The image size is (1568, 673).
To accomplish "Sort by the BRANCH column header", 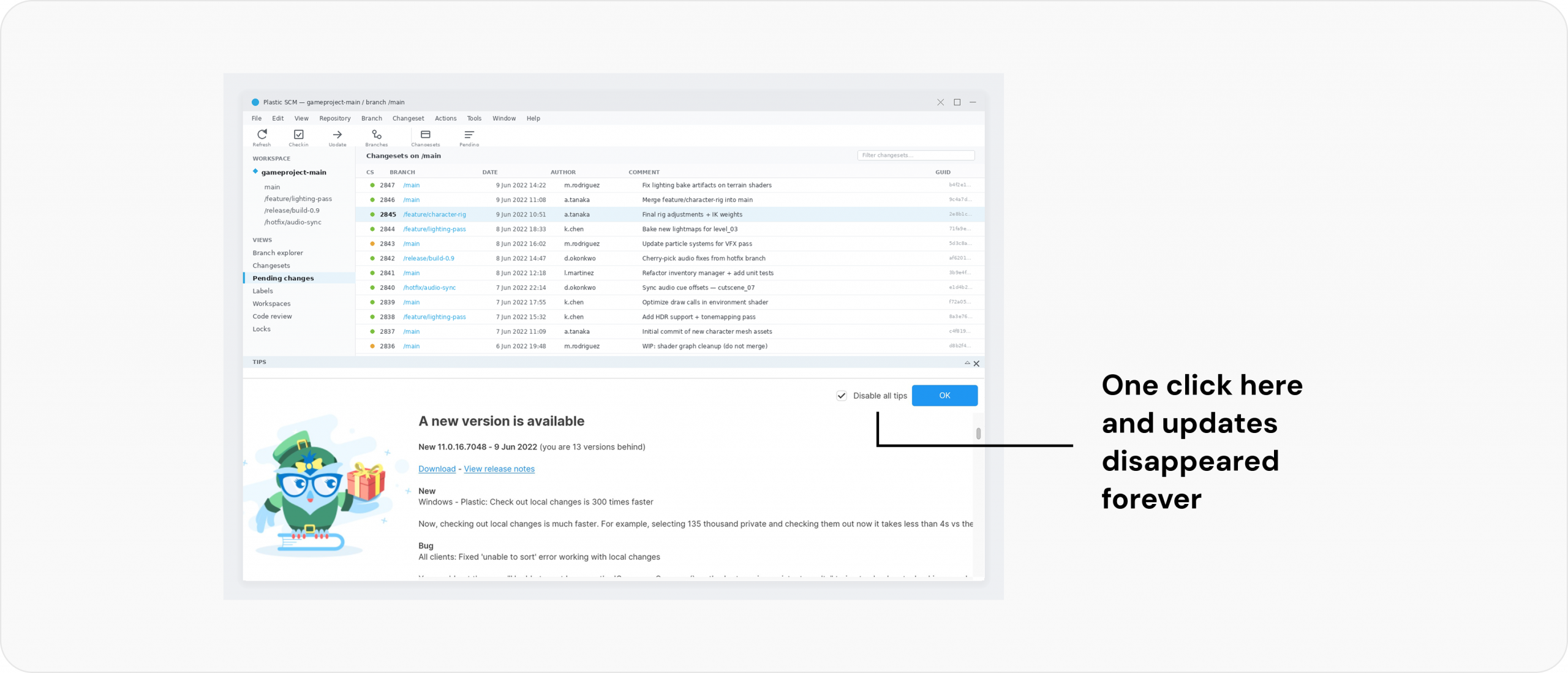I will (402, 172).
